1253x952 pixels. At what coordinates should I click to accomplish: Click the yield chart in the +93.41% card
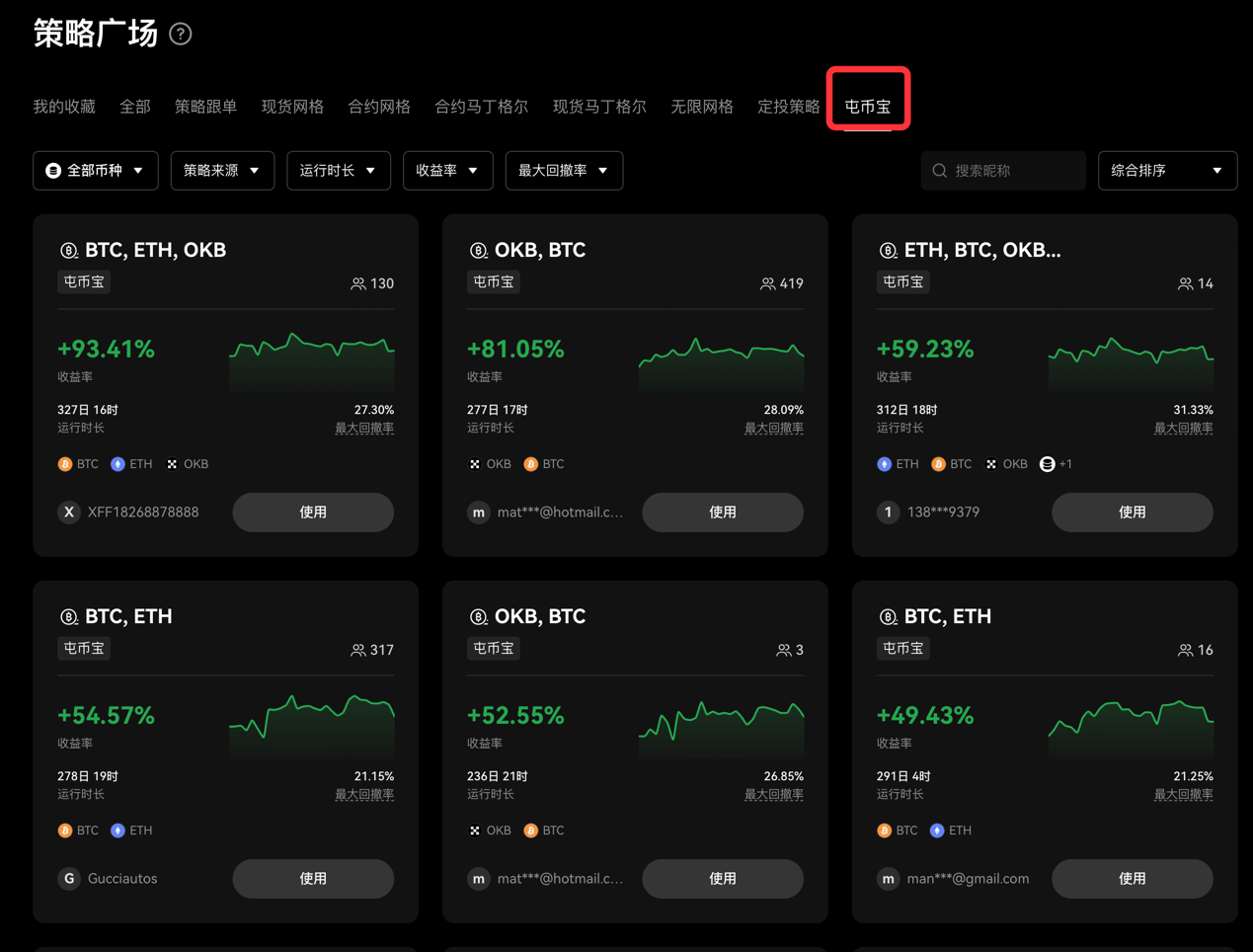pyautogui.click(x=312, y=362)
